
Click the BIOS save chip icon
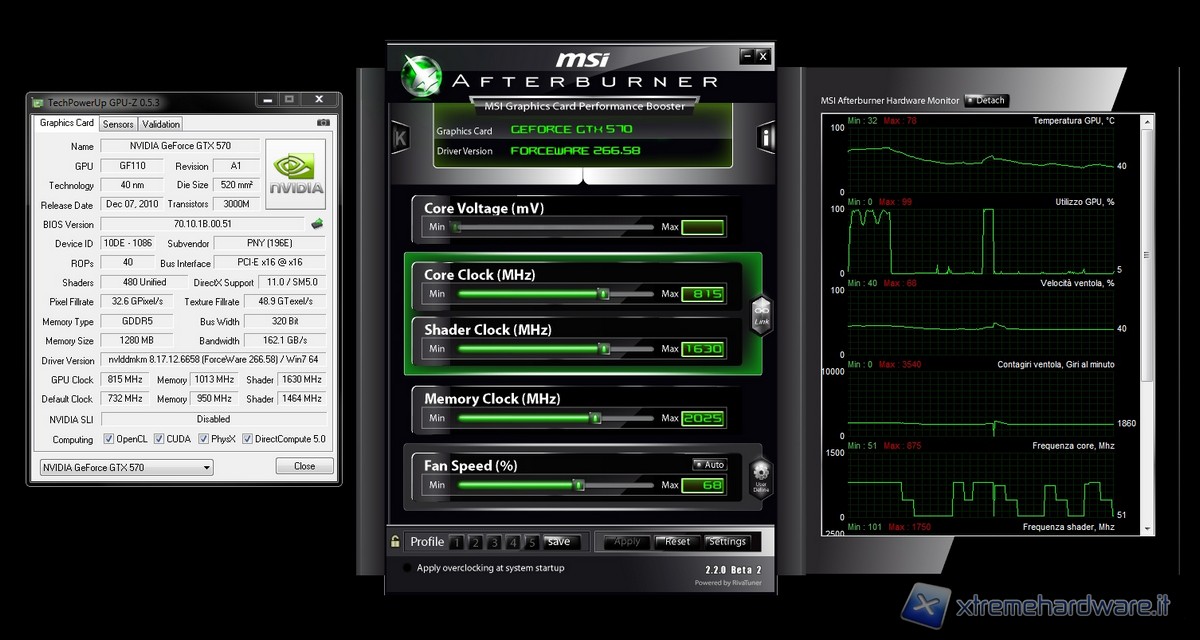317,224
